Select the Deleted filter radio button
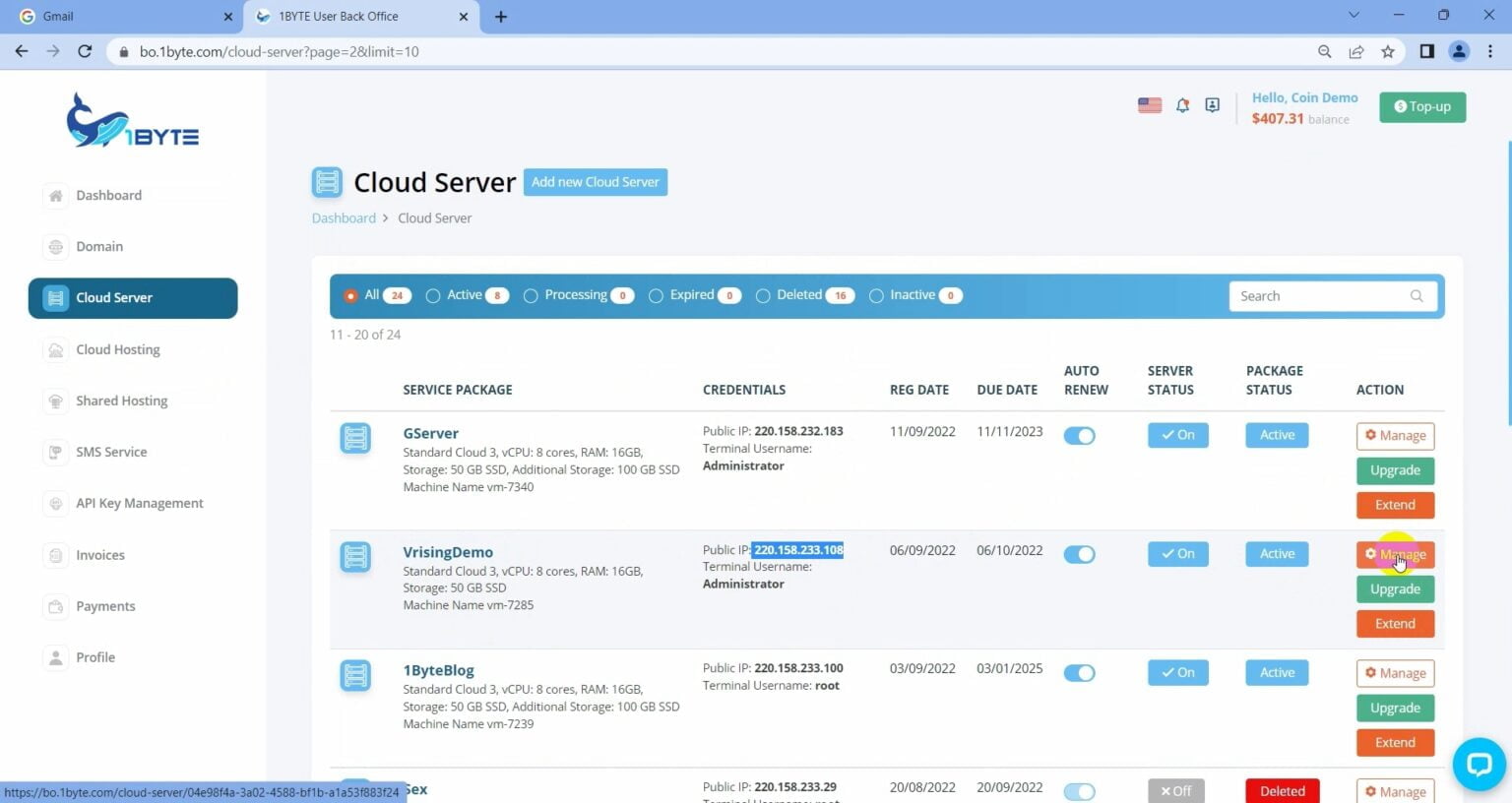Image resolution: width=1512 pixels, height=803 pixels. 763,295
